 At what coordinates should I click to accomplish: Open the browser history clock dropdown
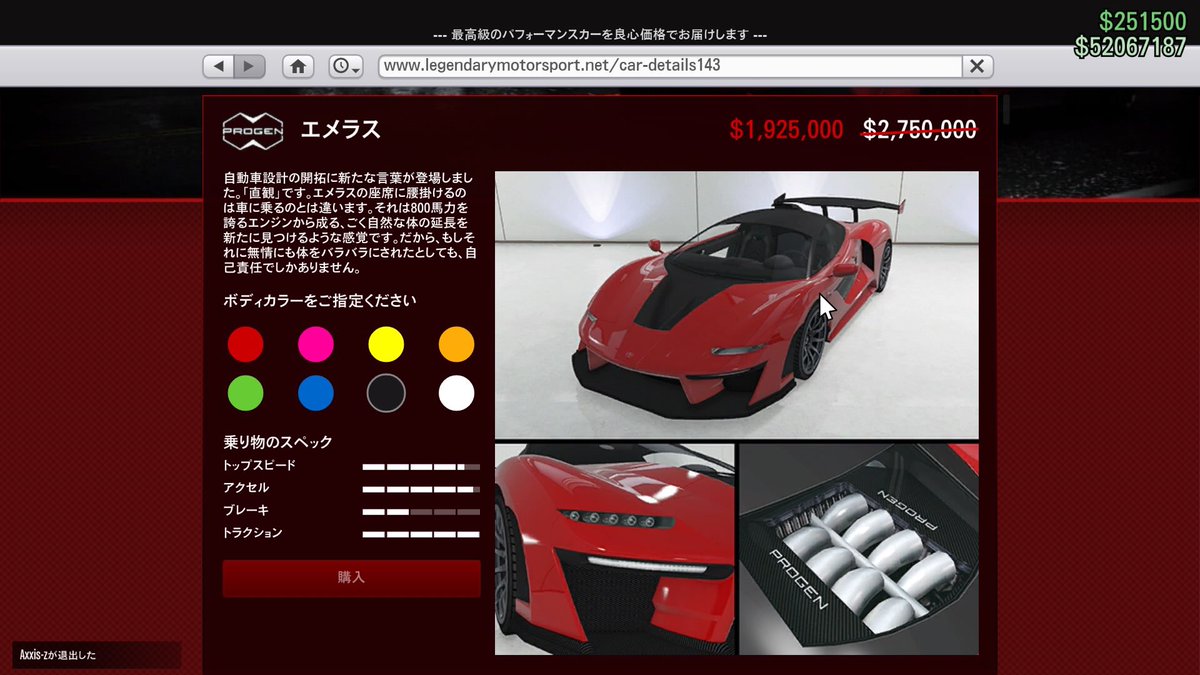346,66
